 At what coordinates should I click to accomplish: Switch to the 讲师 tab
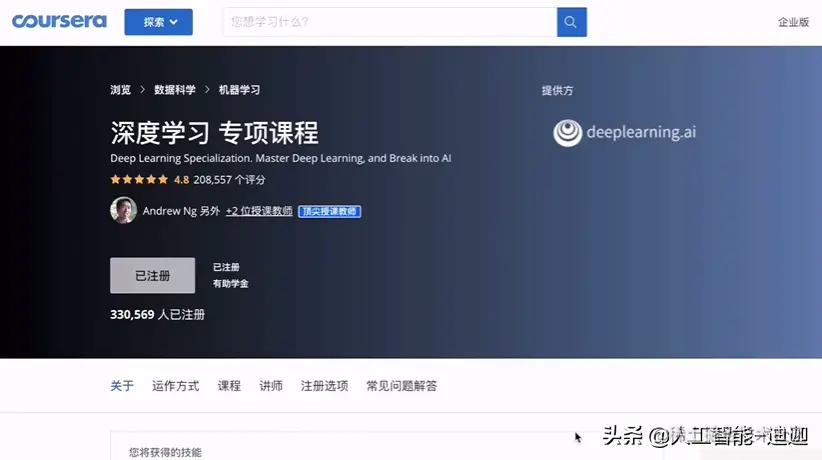click(271, 386)
